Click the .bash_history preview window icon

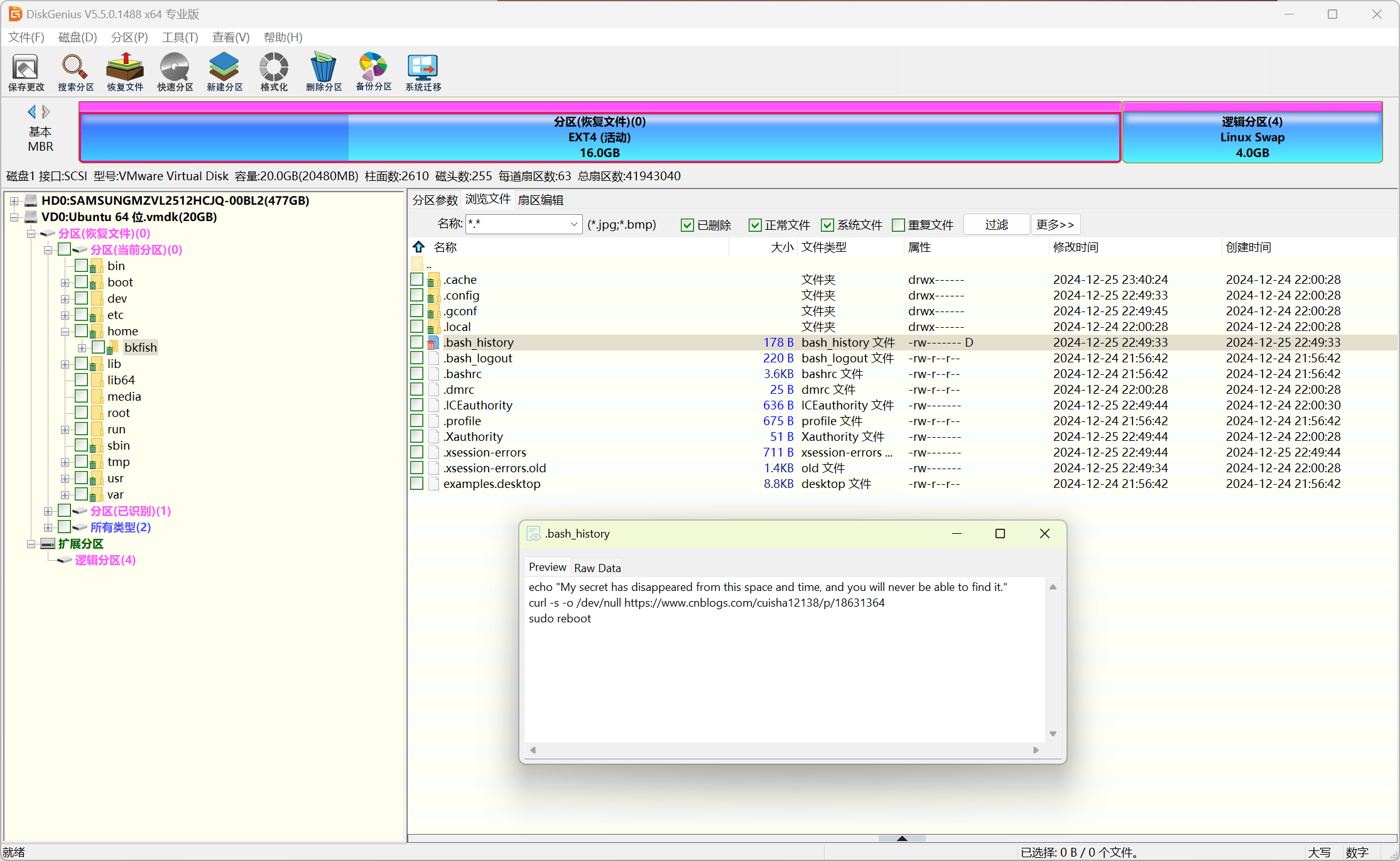click(x=533, y=533)
